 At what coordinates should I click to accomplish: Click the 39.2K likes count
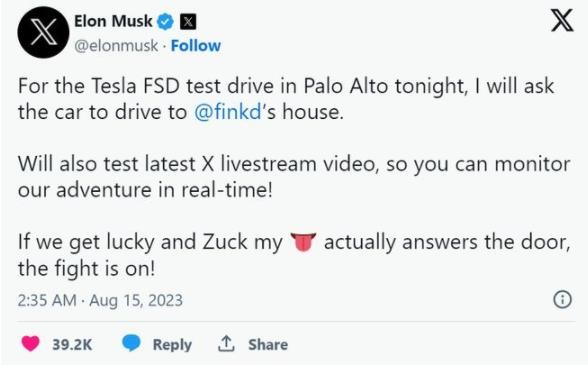pyautogui.click(x=72, y=344)
